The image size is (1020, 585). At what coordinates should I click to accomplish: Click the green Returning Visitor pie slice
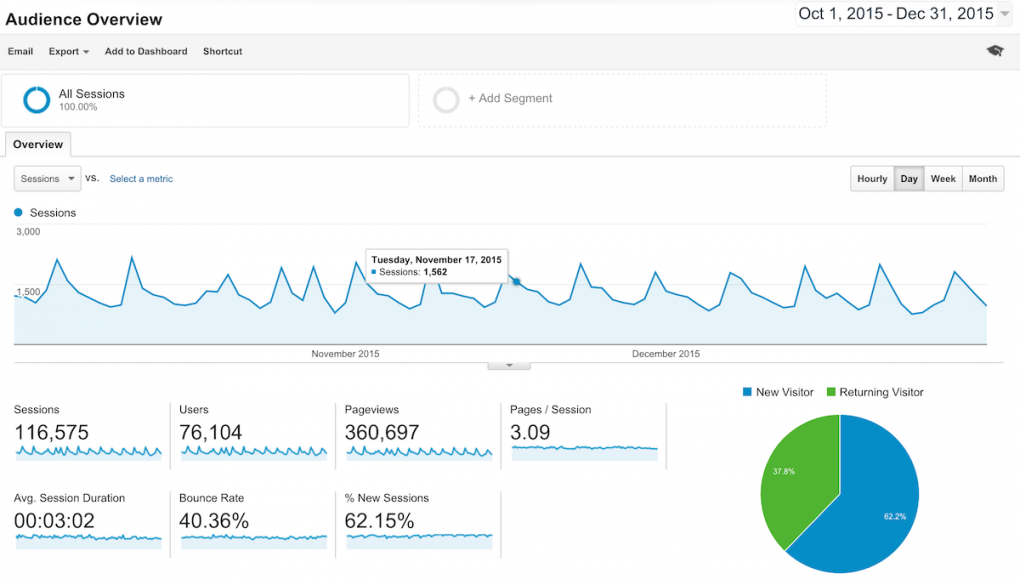tap(795, 480)
